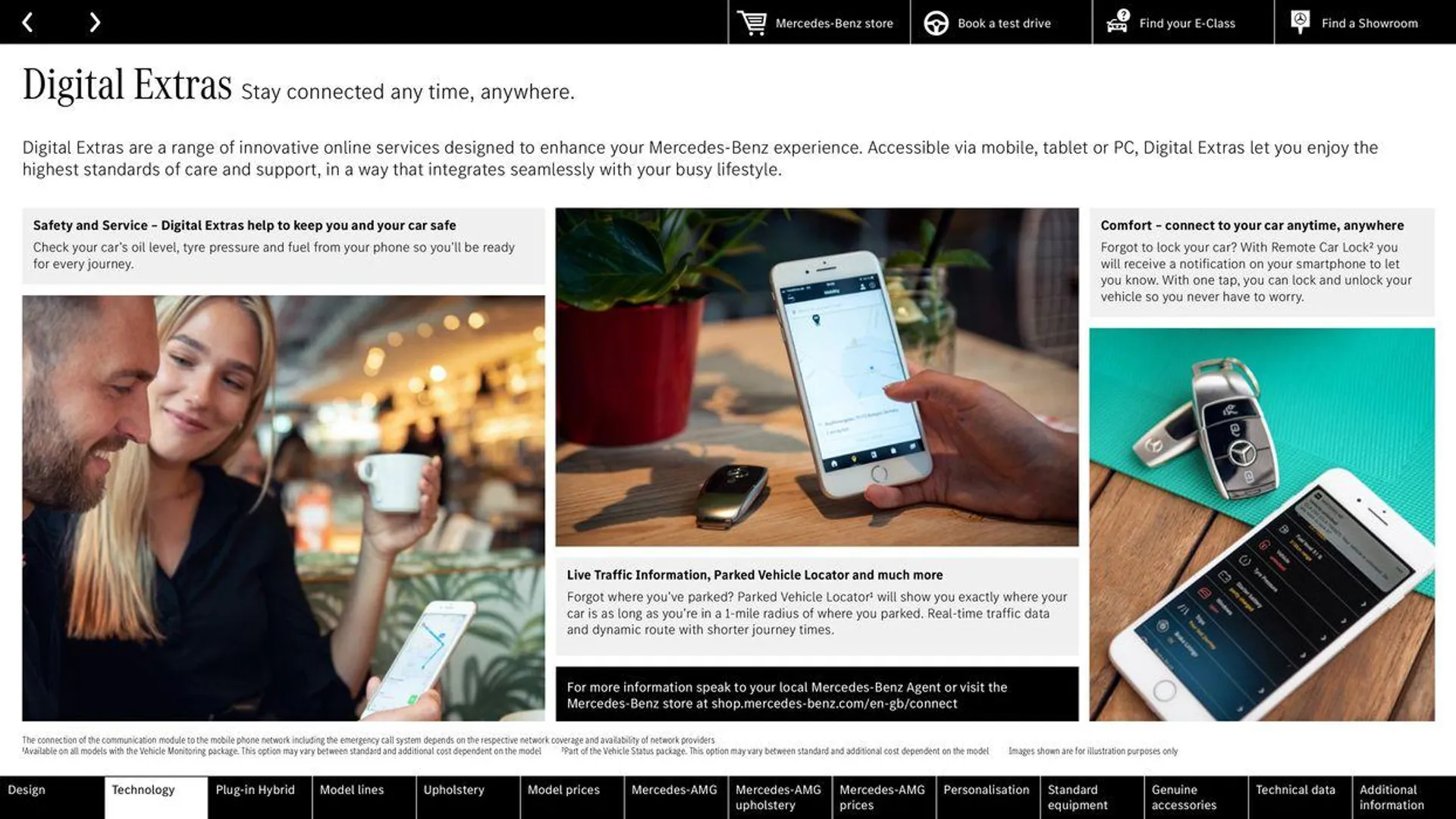Toggle visibility of Upholstery tab

(453, 790)
